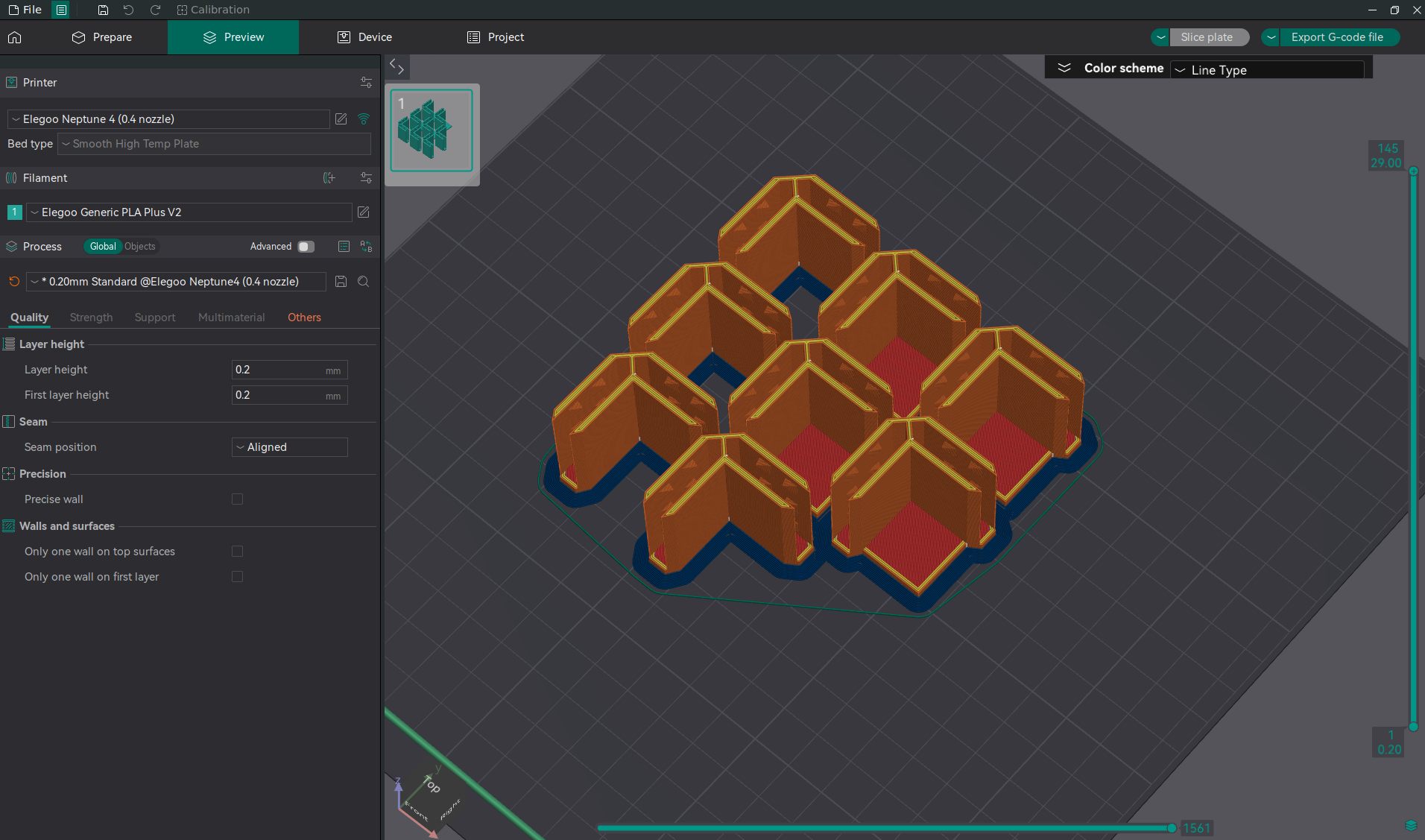Toggle the Advanced mode switch

[x=306, y=247]
